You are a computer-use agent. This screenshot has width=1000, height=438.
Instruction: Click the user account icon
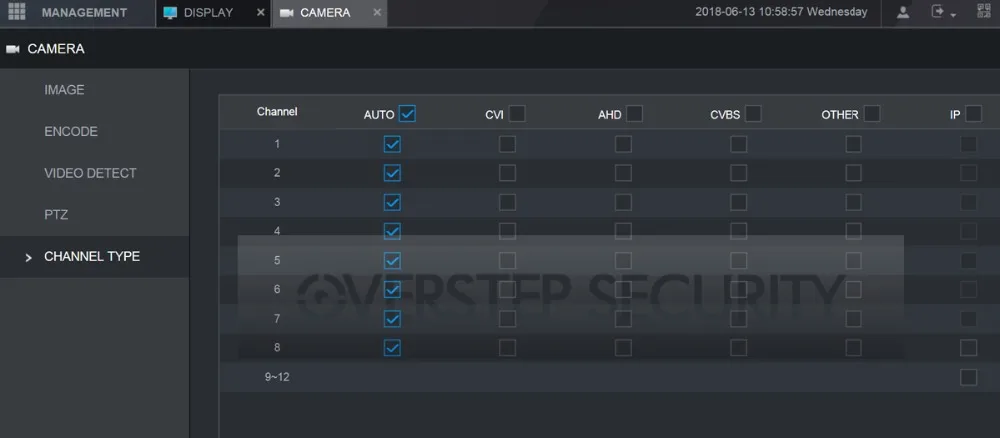tap(903, 12)
